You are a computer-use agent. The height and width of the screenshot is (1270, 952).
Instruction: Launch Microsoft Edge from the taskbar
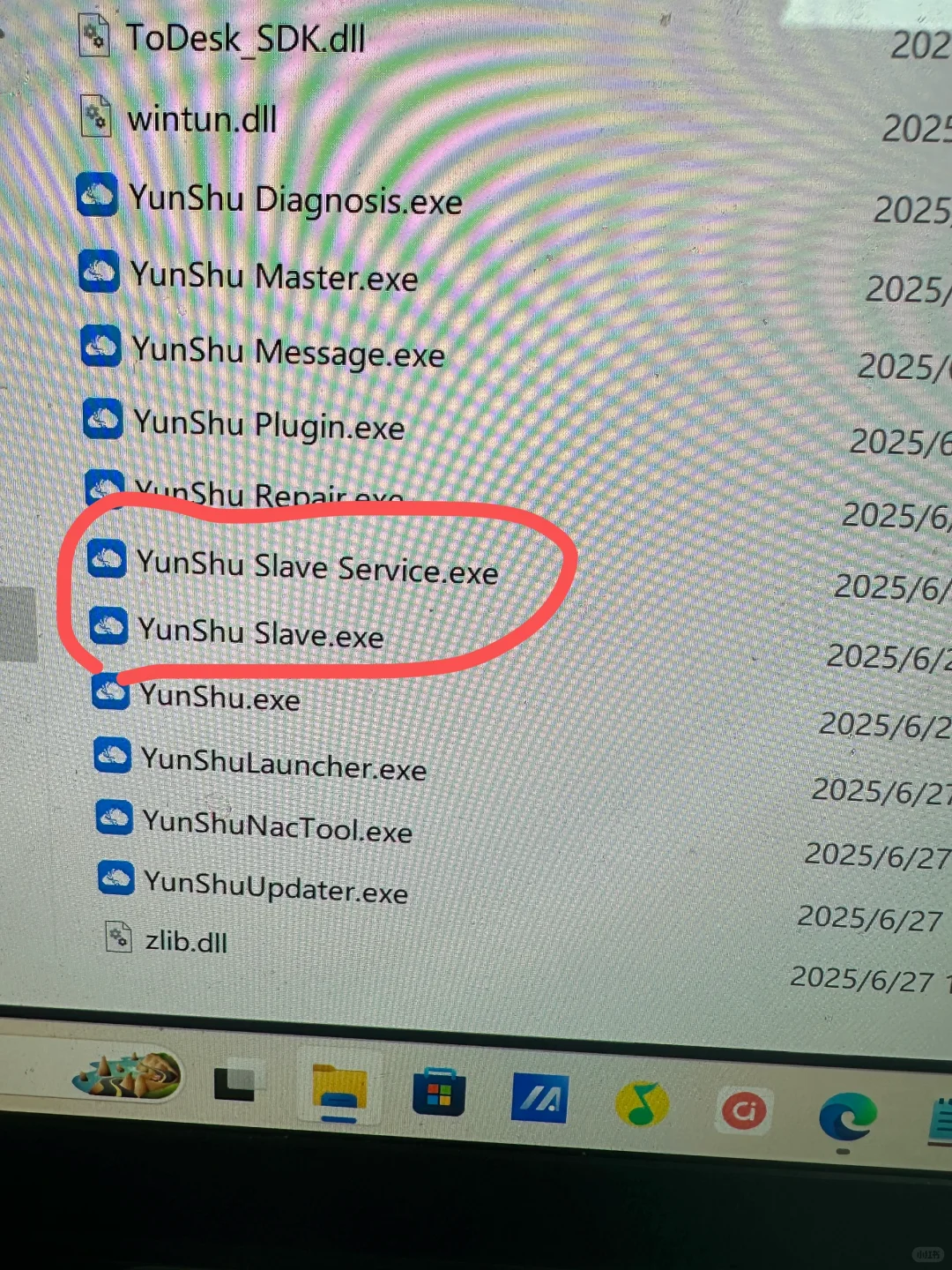(847, 1117)
